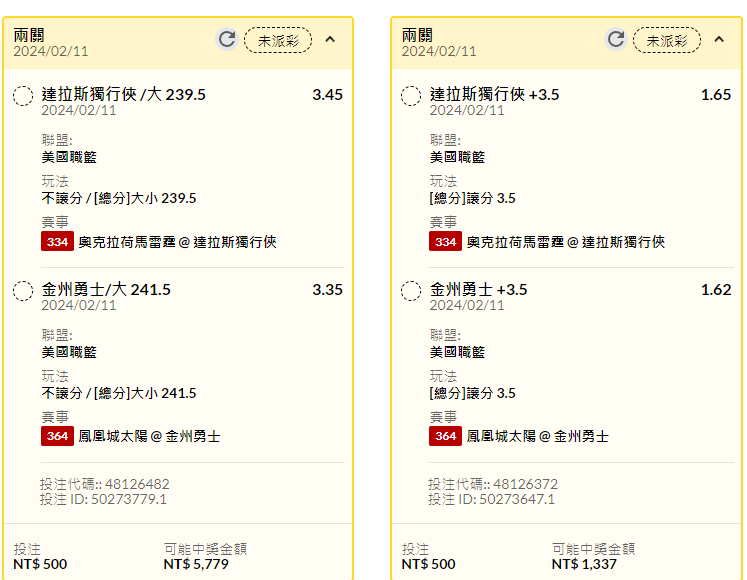Screen dimensions: 747x580
Task: Click odds value 1.65
Action: (716, 94)
